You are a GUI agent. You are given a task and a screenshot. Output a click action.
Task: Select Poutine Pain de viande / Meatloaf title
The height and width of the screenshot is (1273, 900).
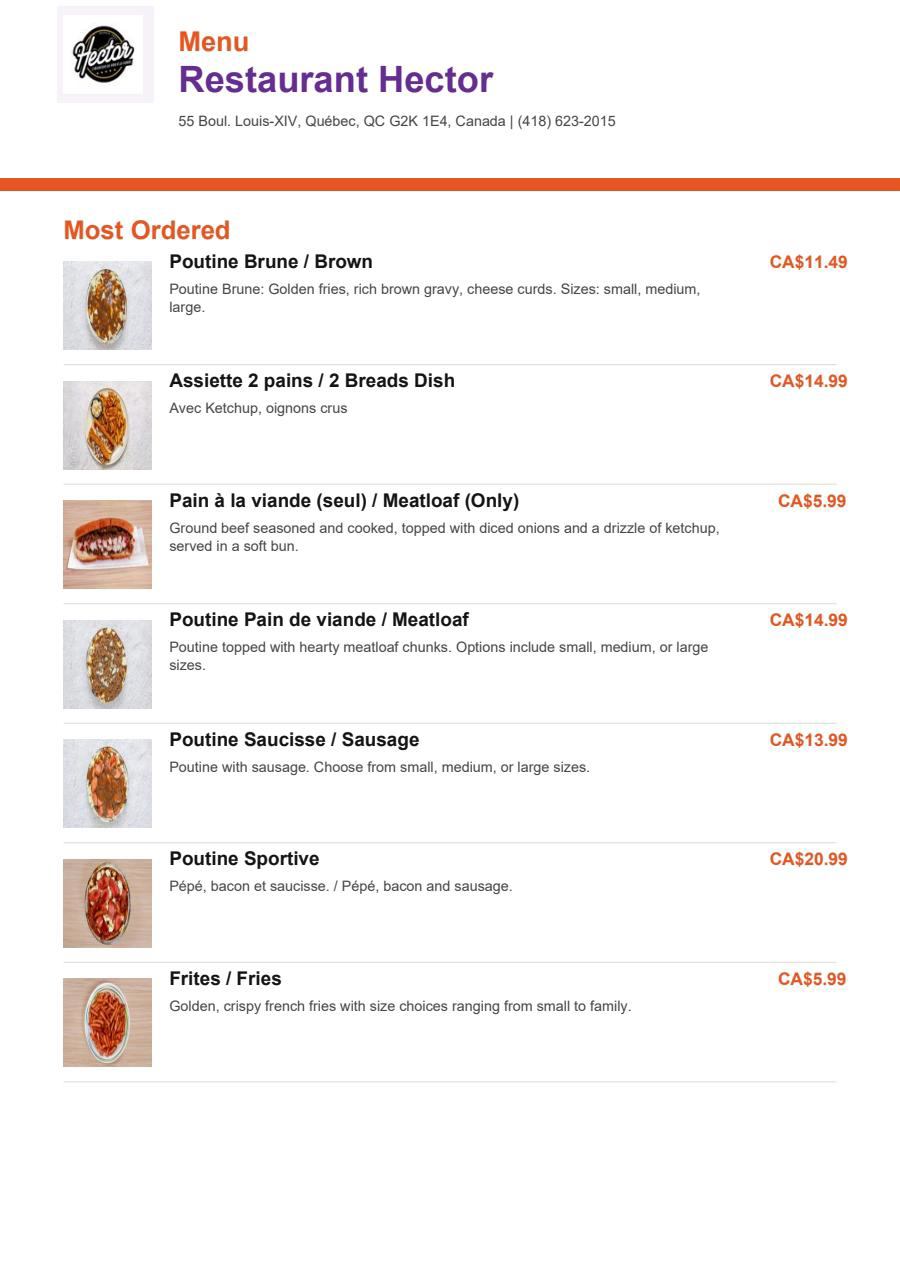pyautogui.click(x=319, y=620)
